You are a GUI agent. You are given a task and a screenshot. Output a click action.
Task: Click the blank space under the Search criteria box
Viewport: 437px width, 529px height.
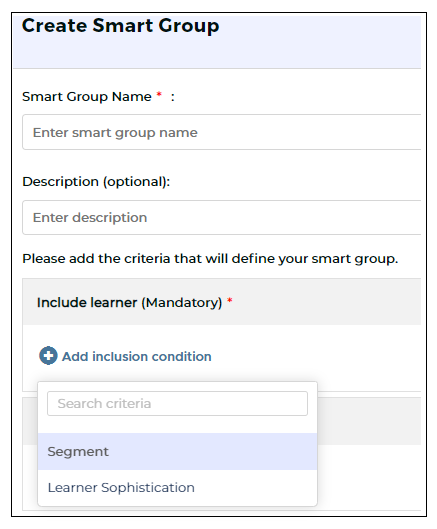177,424
